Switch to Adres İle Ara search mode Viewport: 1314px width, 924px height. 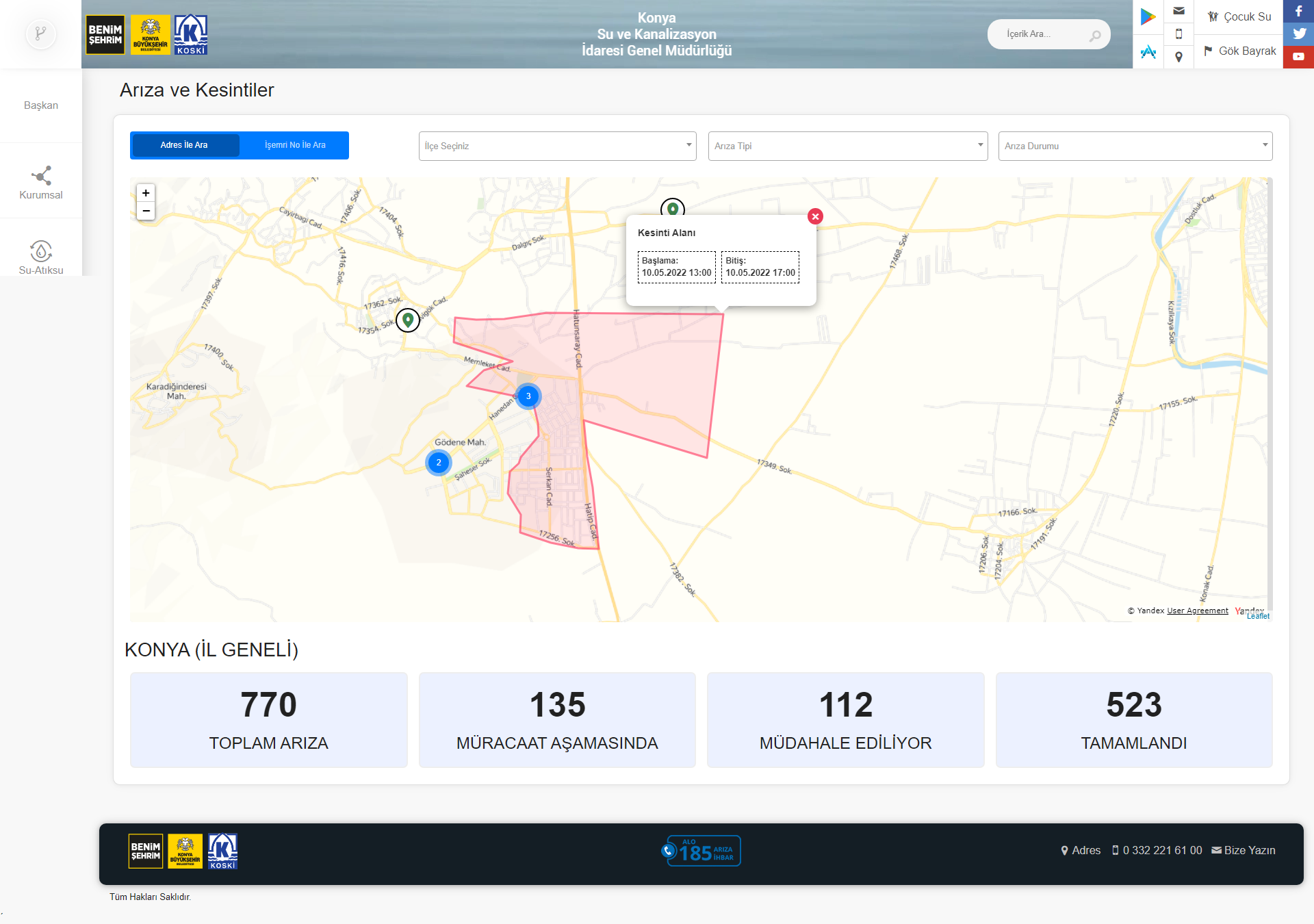(x=185, y=145)
